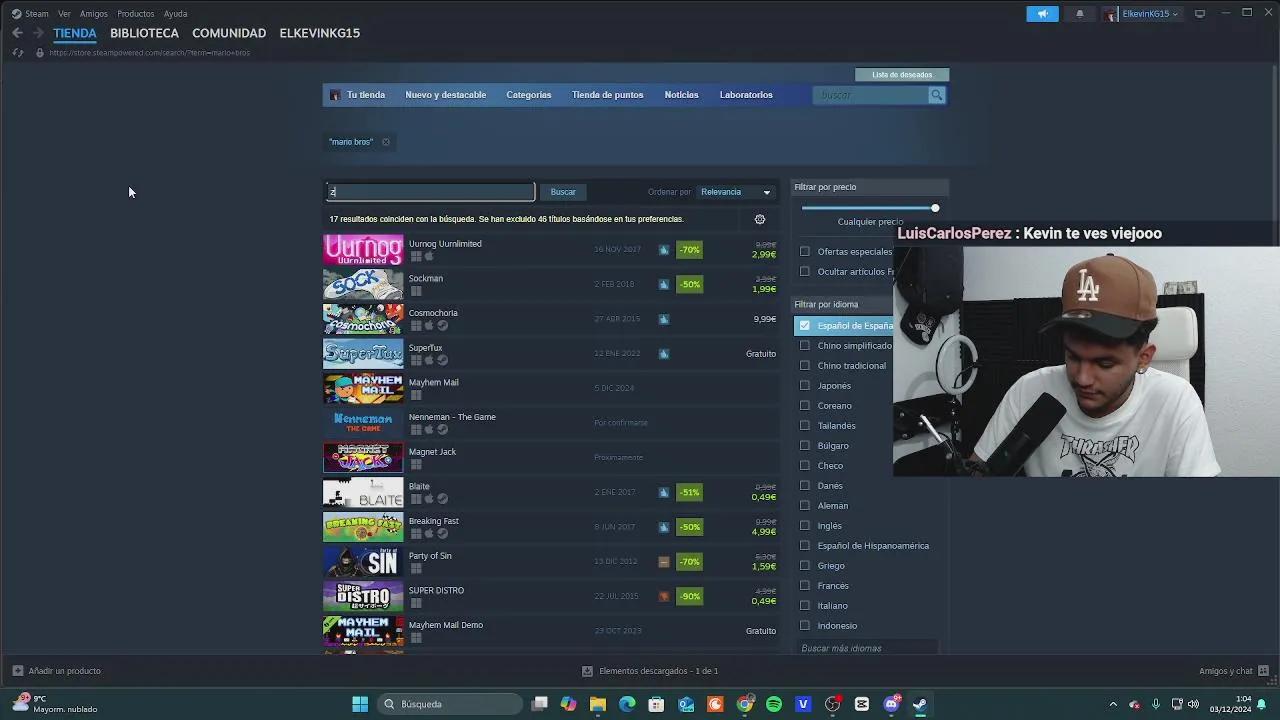This screenshot has width=1280, height=720.
Task: Check the Ofertas especiales option
Action: pos(805,251)
